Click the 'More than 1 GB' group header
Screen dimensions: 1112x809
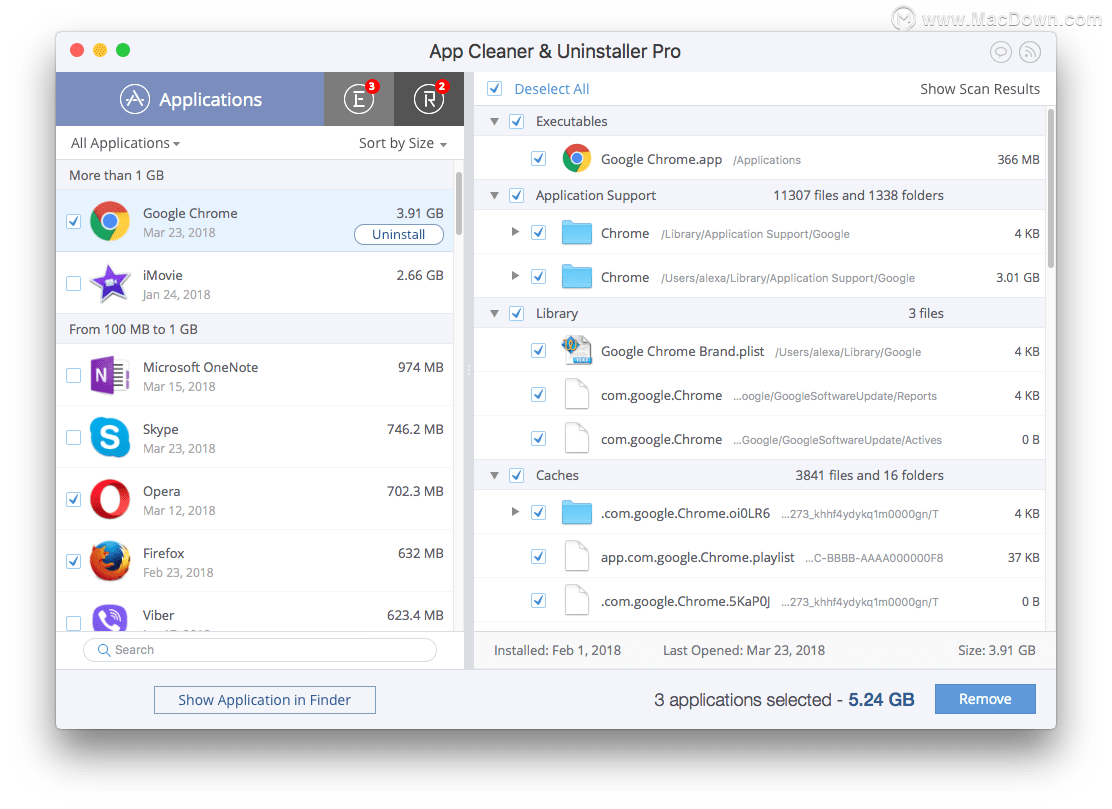[255, 175]
